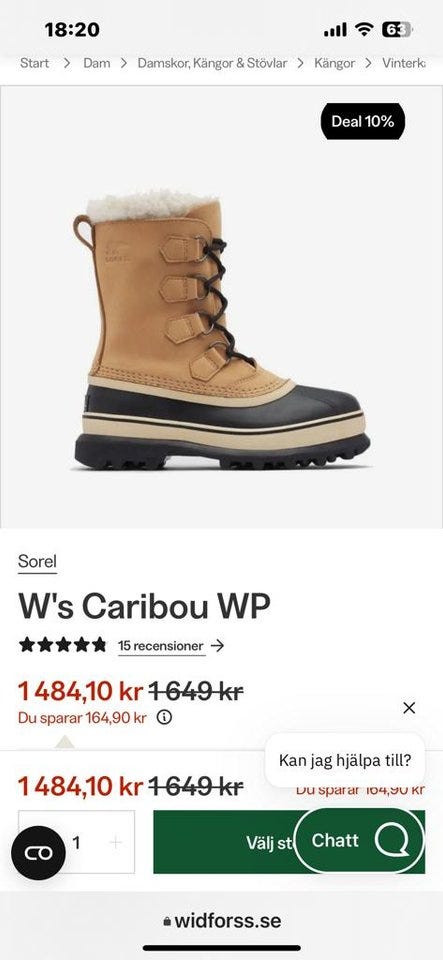Tap the Kan jag hjälpa till? bubble
This screenshot has height=960, width=443.
[344, 760]
